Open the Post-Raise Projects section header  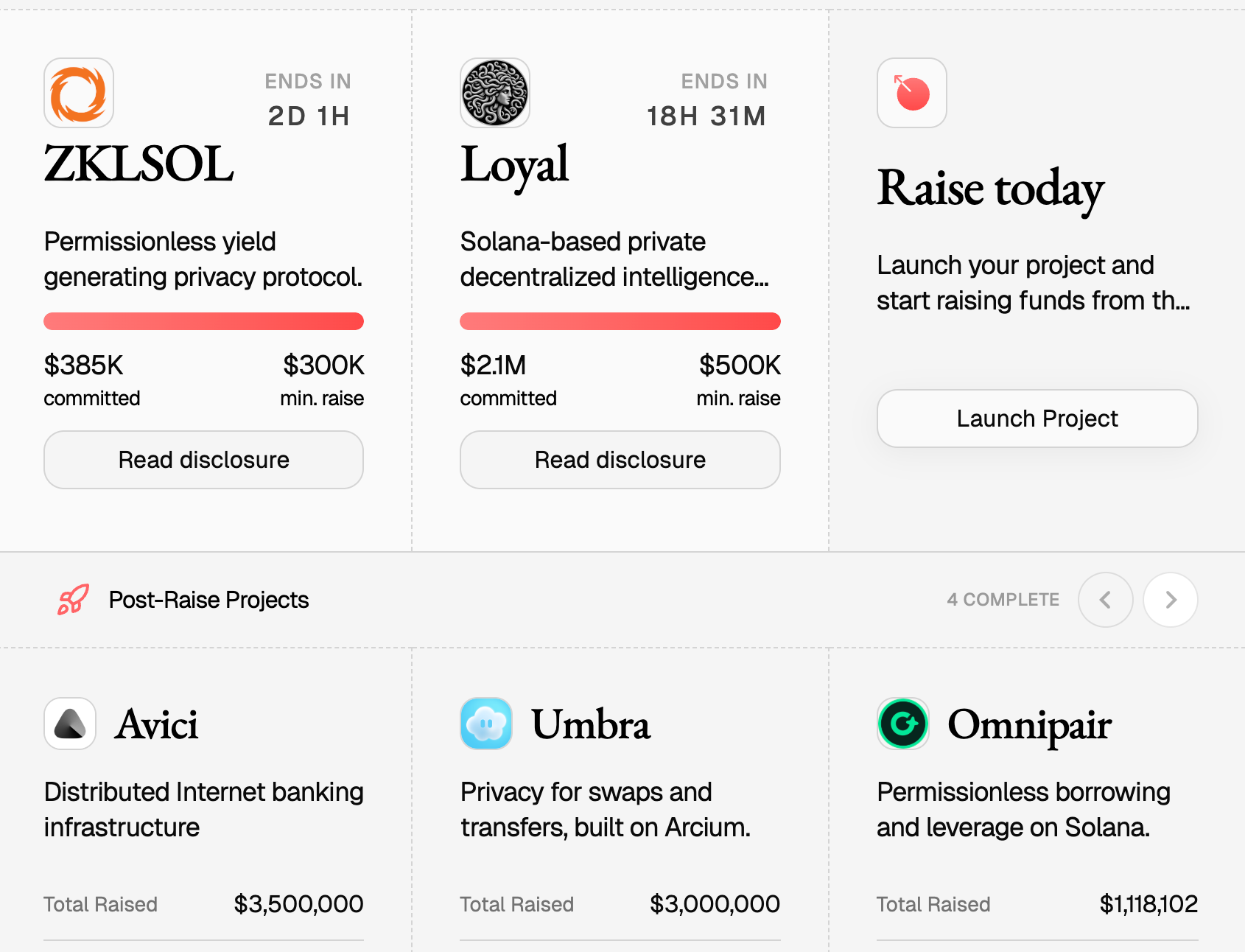[208, 600]
